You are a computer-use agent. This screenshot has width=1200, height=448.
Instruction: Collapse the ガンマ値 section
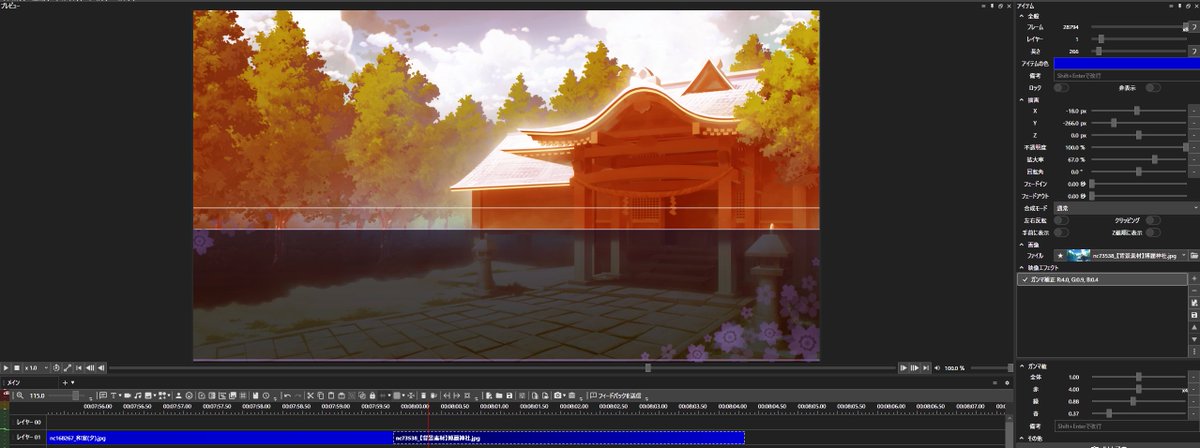click(x=1021, y=366)
